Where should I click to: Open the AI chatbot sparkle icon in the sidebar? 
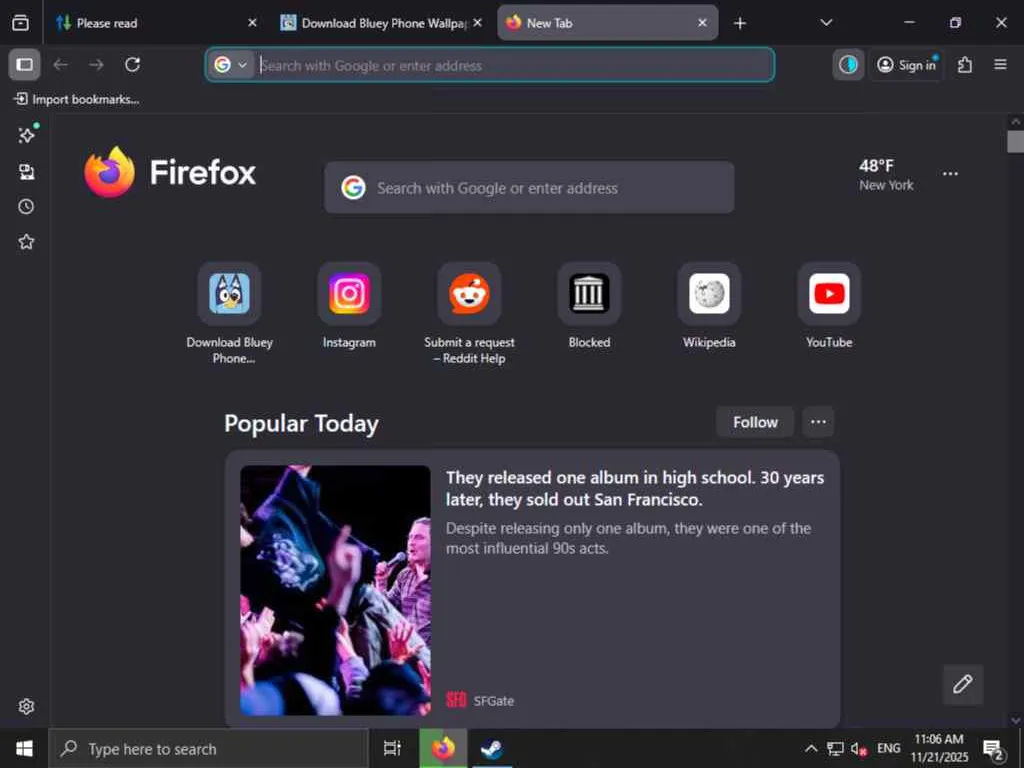pyautogui.click(x=26, y=135)
